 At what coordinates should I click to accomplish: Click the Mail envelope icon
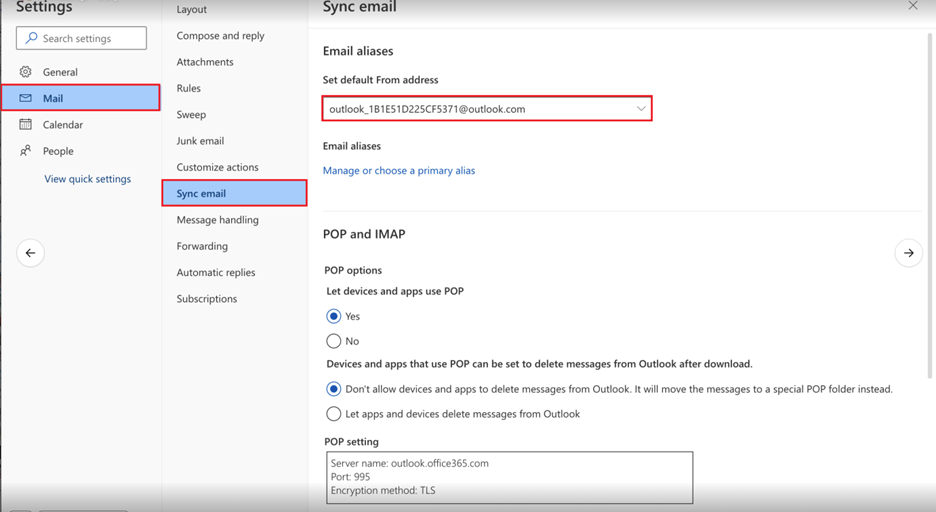coord(26,98)
